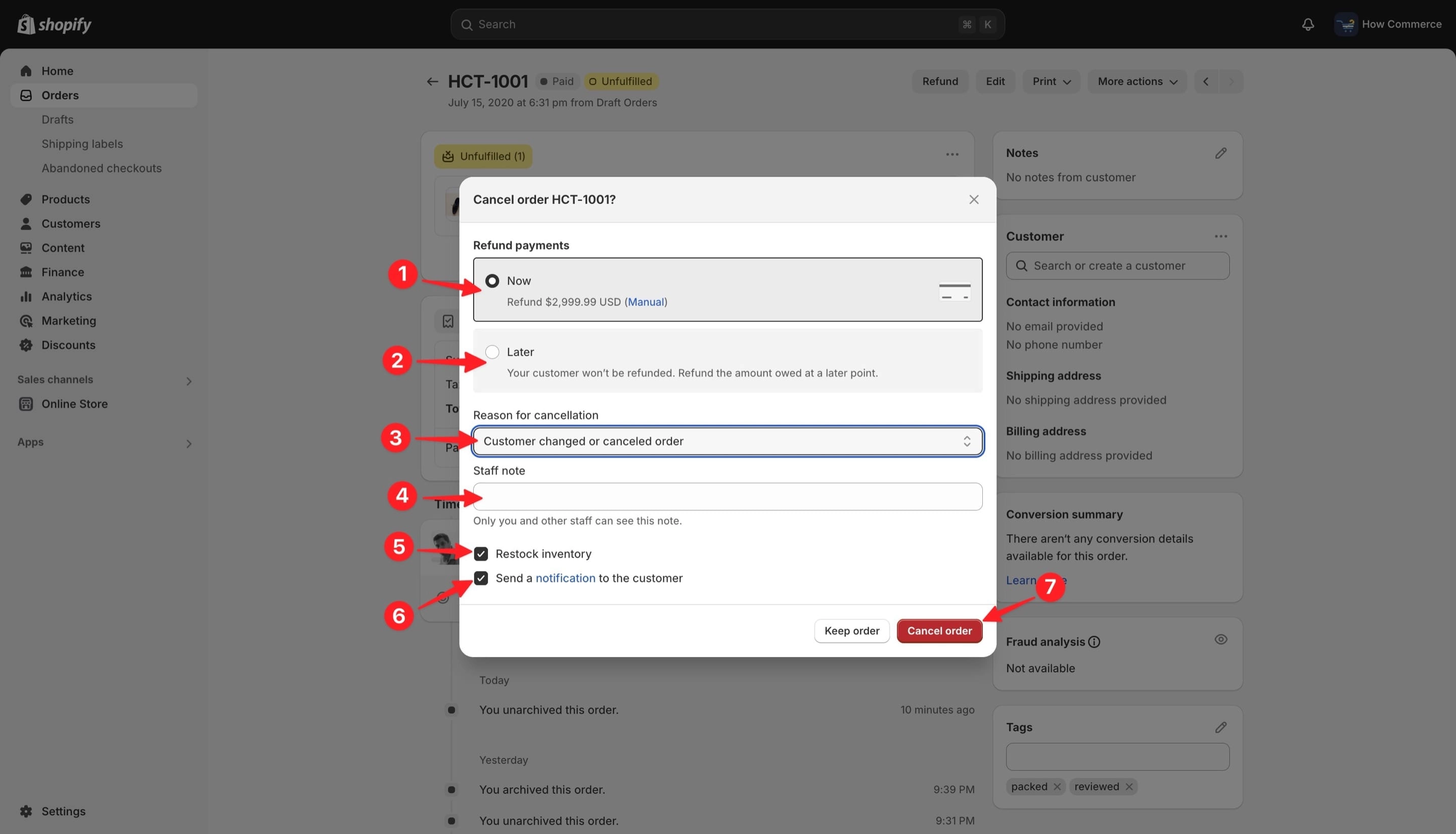The height and width of the screenshot is (834, 1456).
Task: Click the Customers person icon
Action: coord(26,224)
